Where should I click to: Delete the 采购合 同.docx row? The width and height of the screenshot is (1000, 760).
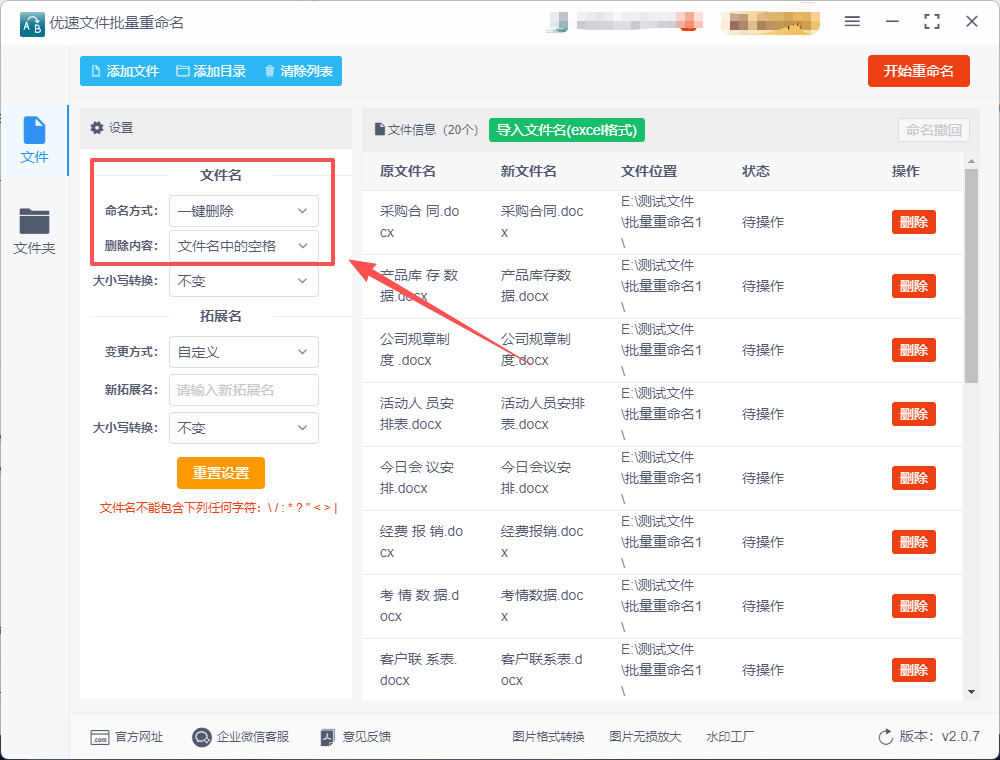[x=913, y=222]
